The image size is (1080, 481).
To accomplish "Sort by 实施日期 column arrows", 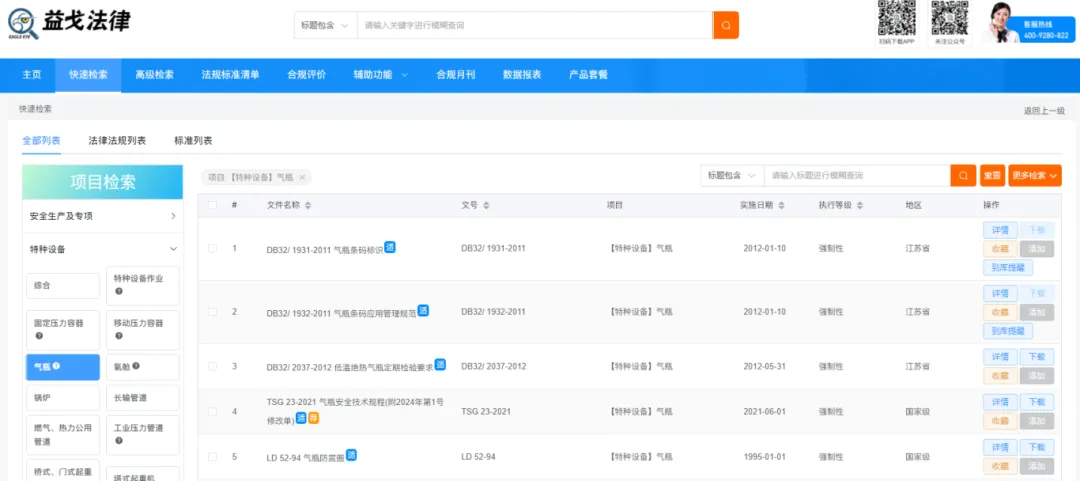I will [780, 205].
